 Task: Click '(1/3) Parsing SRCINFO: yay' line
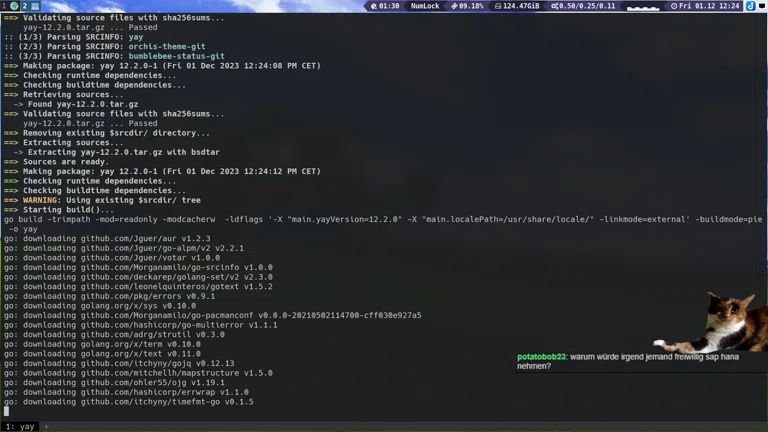[73, 37]
